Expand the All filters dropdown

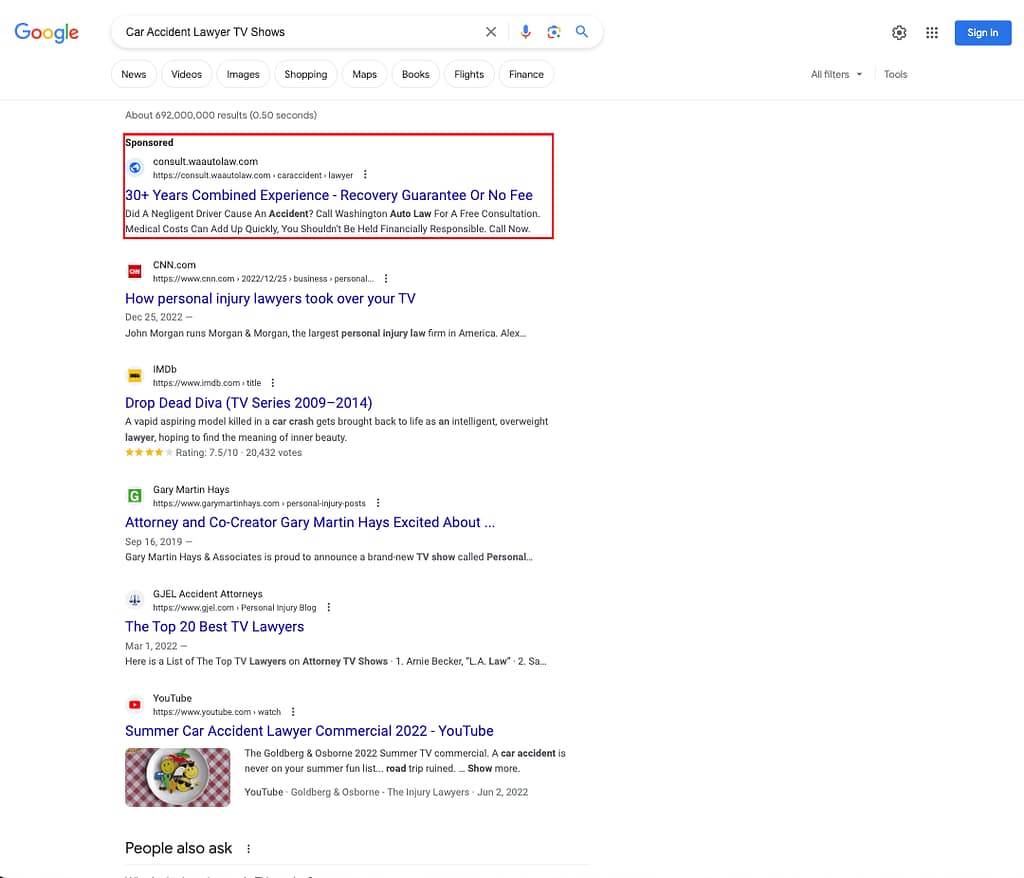(836, 74)
